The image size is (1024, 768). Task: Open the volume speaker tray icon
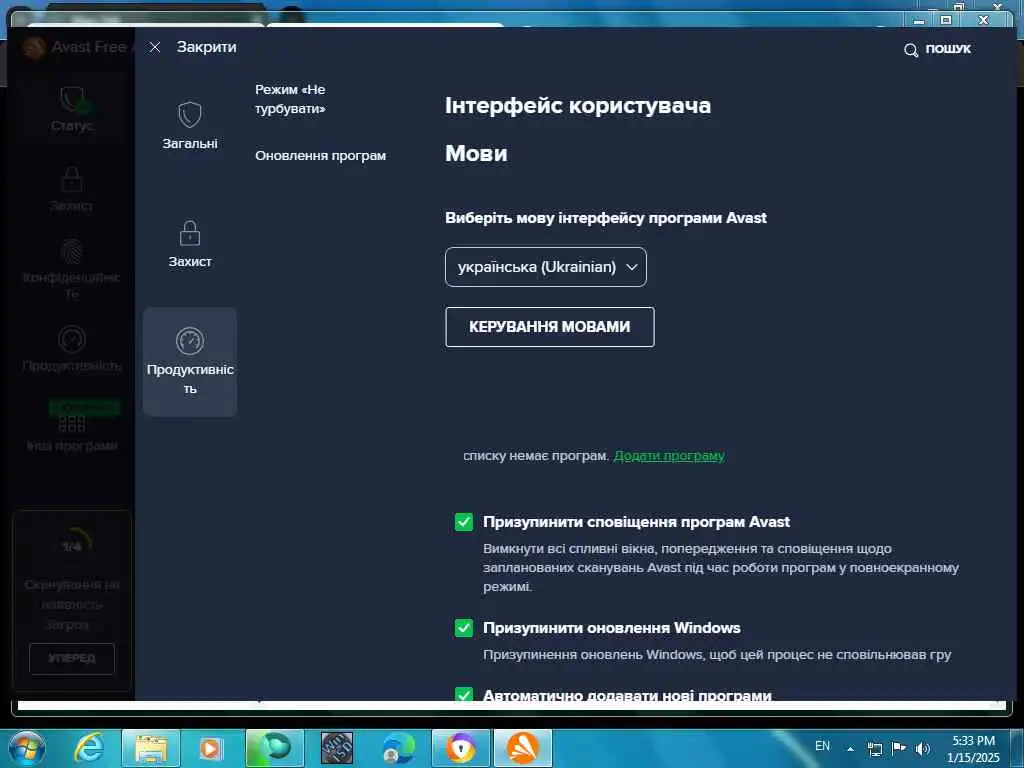922,749
